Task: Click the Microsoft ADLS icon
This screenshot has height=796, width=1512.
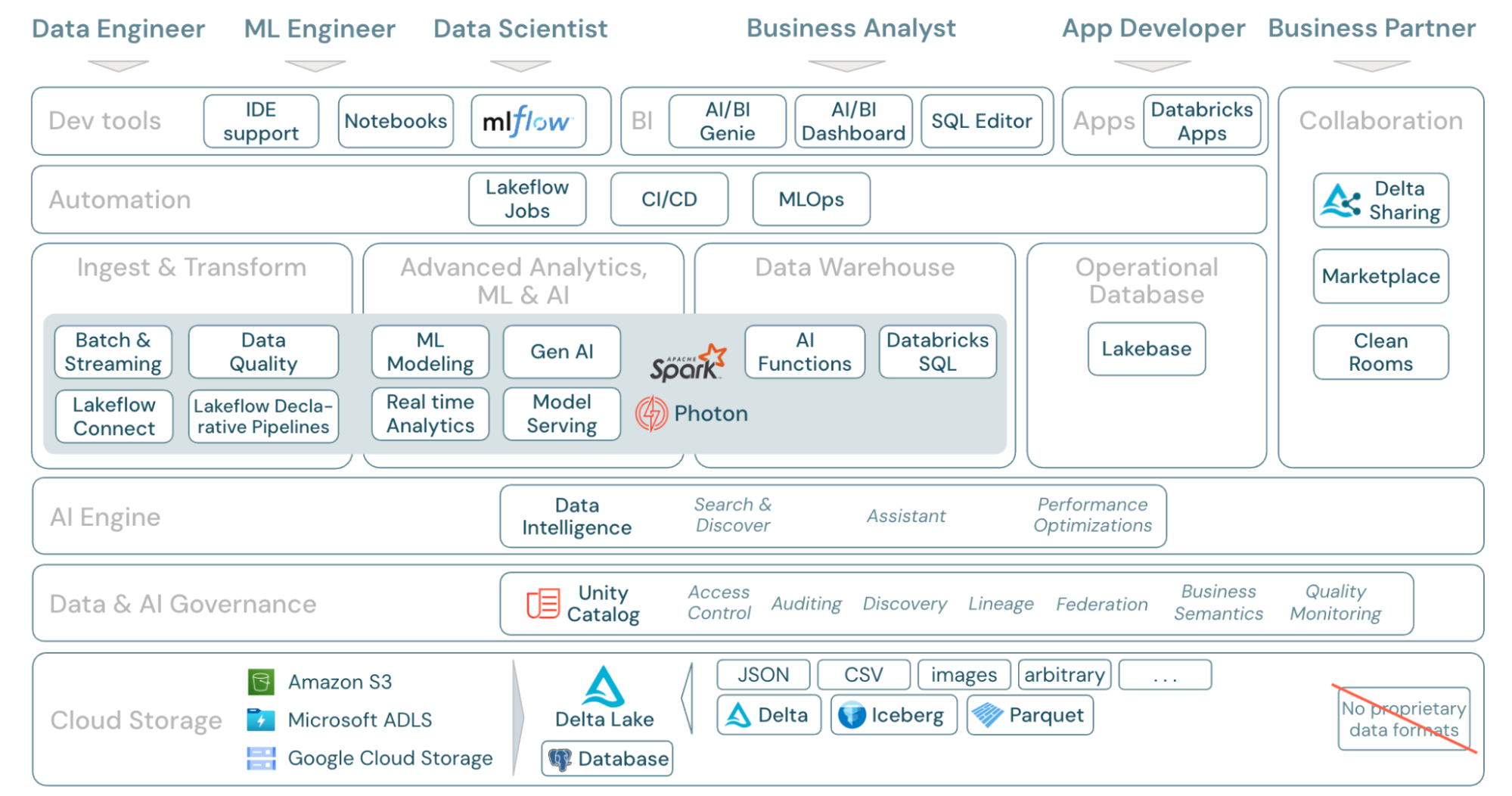Action: pos(261,720)
